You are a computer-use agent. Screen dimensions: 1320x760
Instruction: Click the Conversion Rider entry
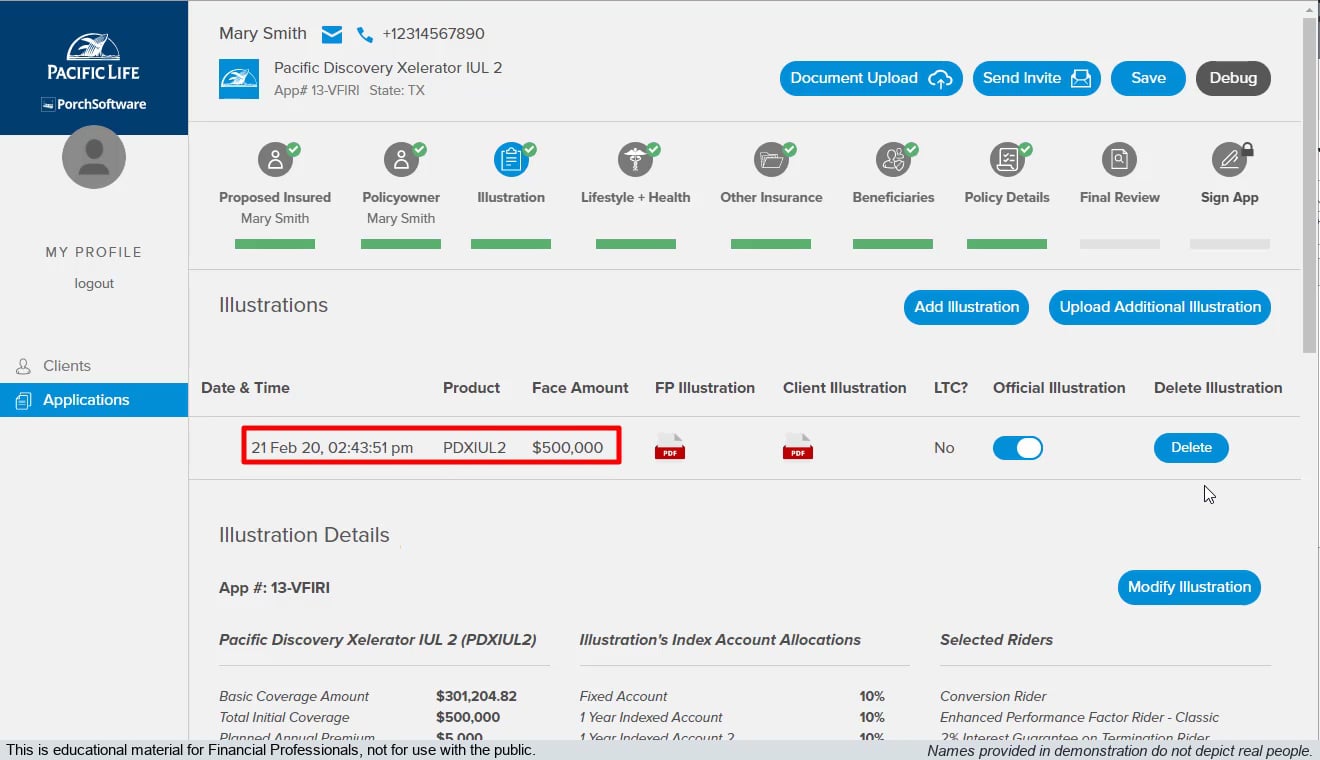click(993, 696)
